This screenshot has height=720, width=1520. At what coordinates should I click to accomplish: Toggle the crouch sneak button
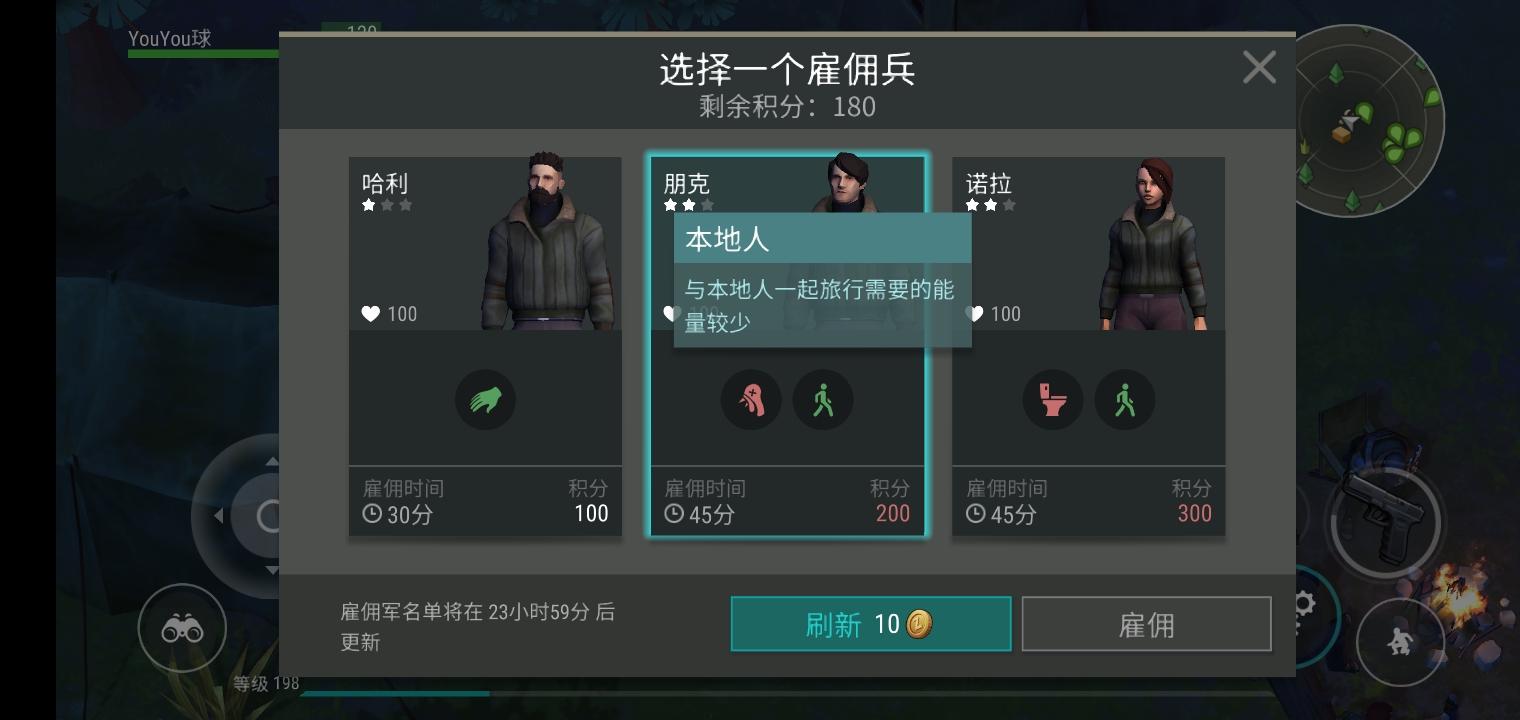coord(1400,641)
